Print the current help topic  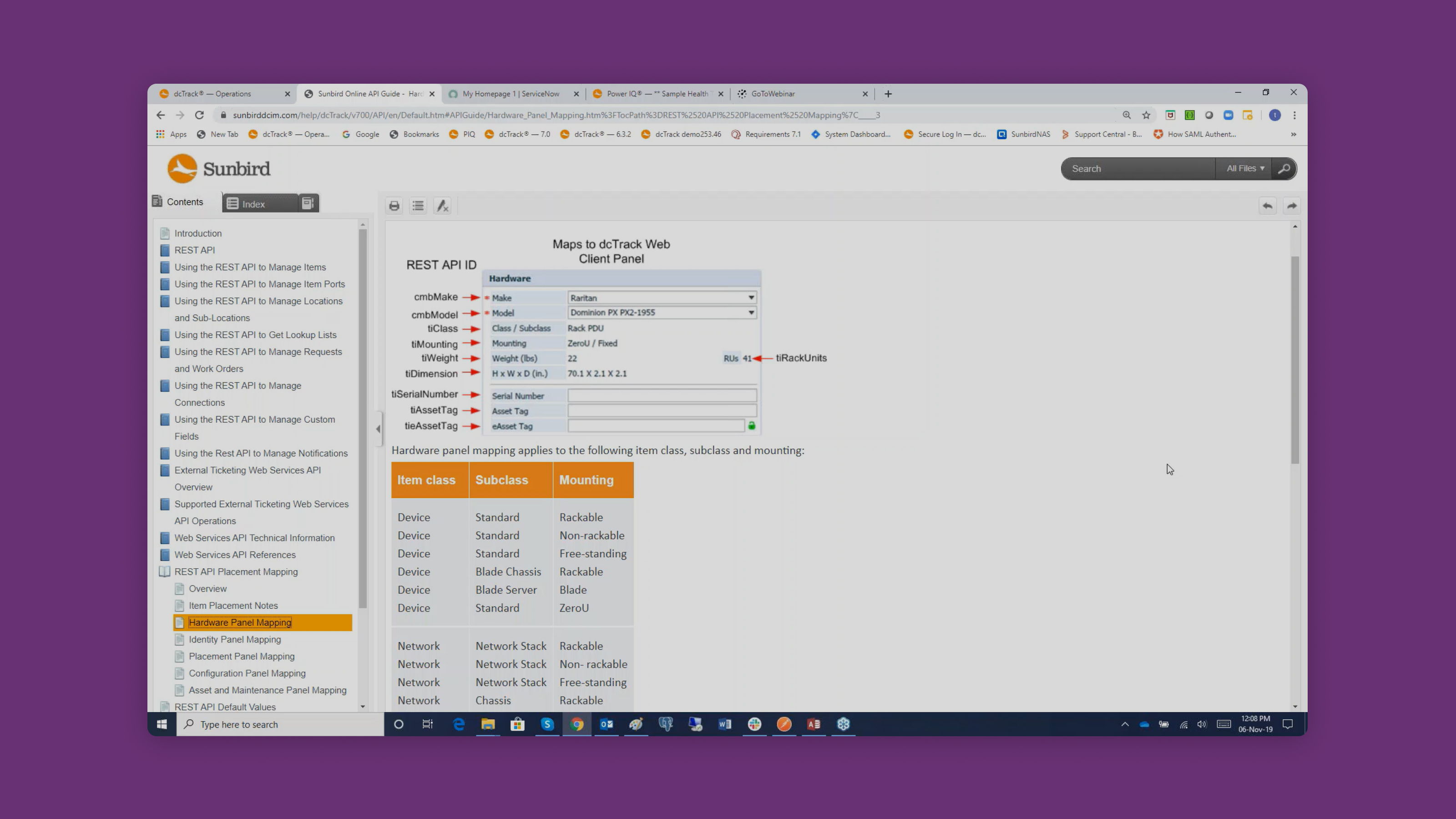point(394,206)
